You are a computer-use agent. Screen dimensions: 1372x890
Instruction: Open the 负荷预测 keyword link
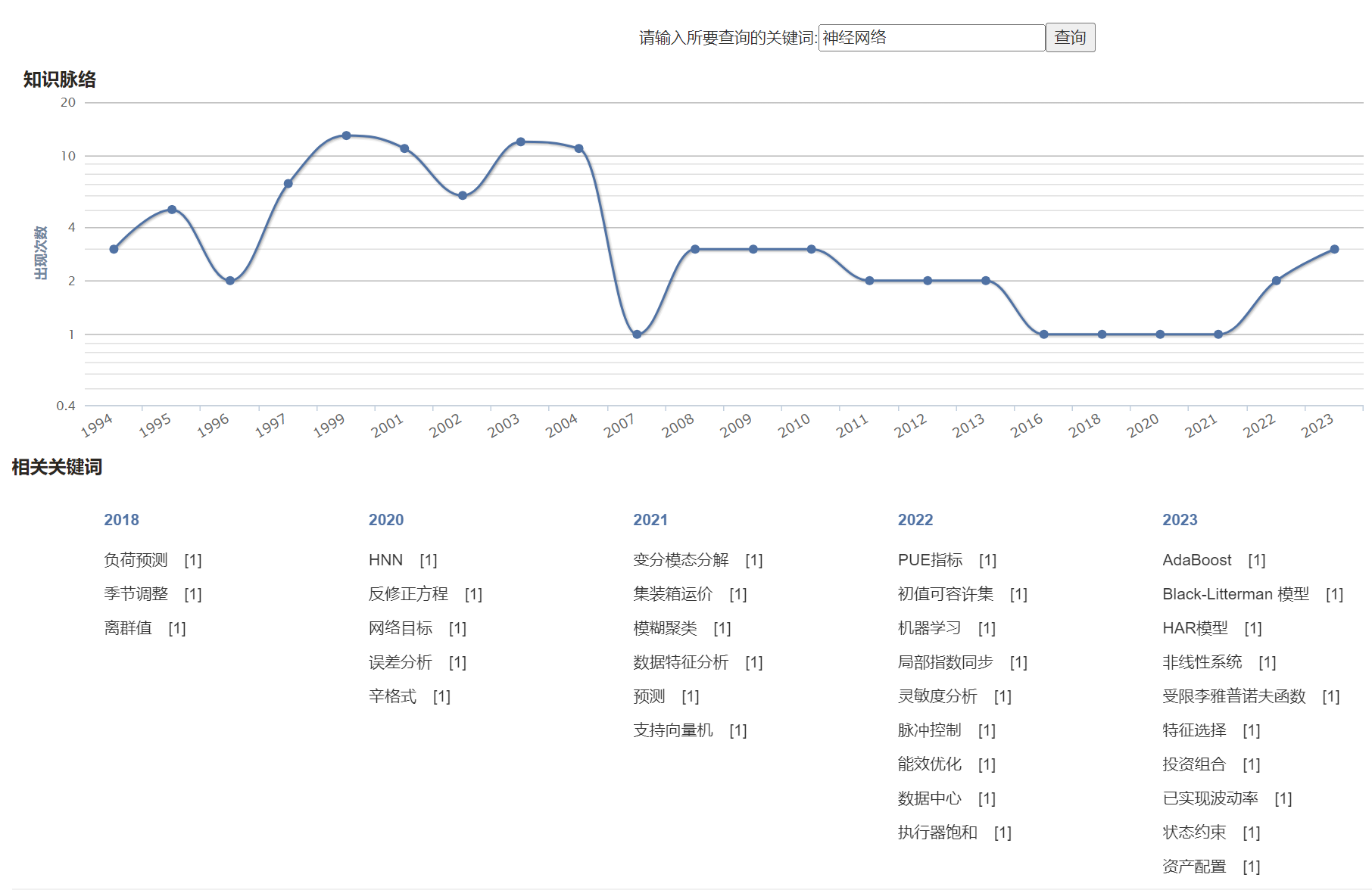pos(136,560)
